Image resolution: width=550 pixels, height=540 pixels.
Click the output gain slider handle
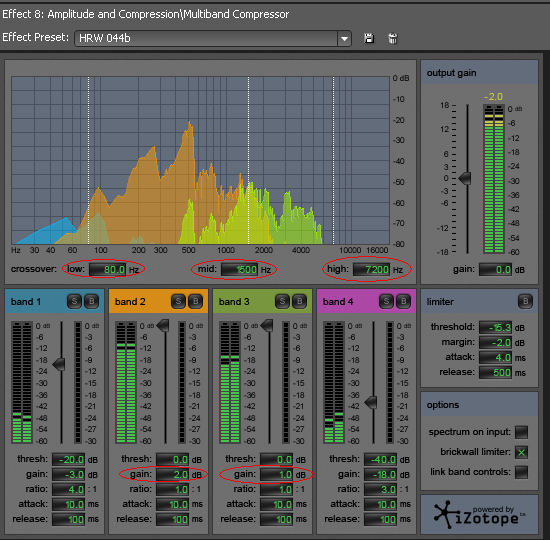click(x=465, y=178)
